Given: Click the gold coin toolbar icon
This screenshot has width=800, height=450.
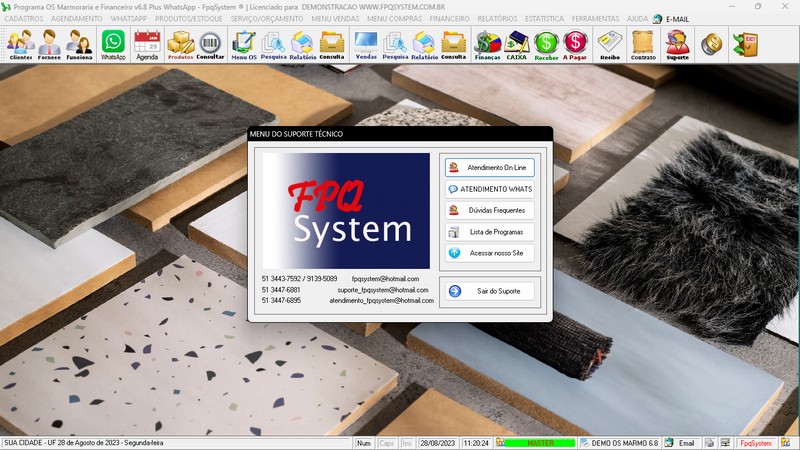Looking at the screenshot, I should tap(711, 44).
